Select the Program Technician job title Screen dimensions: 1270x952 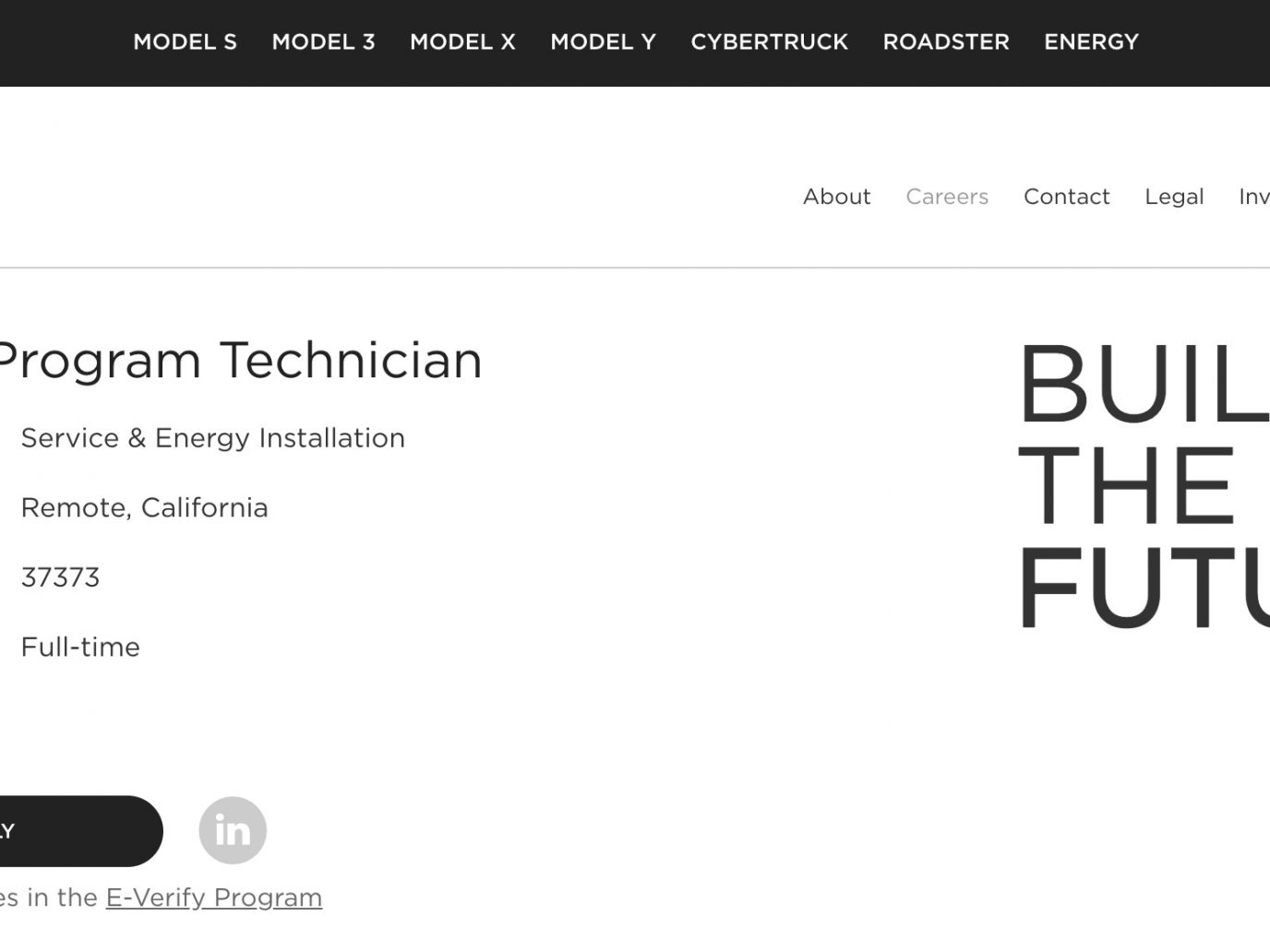click(240, 361)
